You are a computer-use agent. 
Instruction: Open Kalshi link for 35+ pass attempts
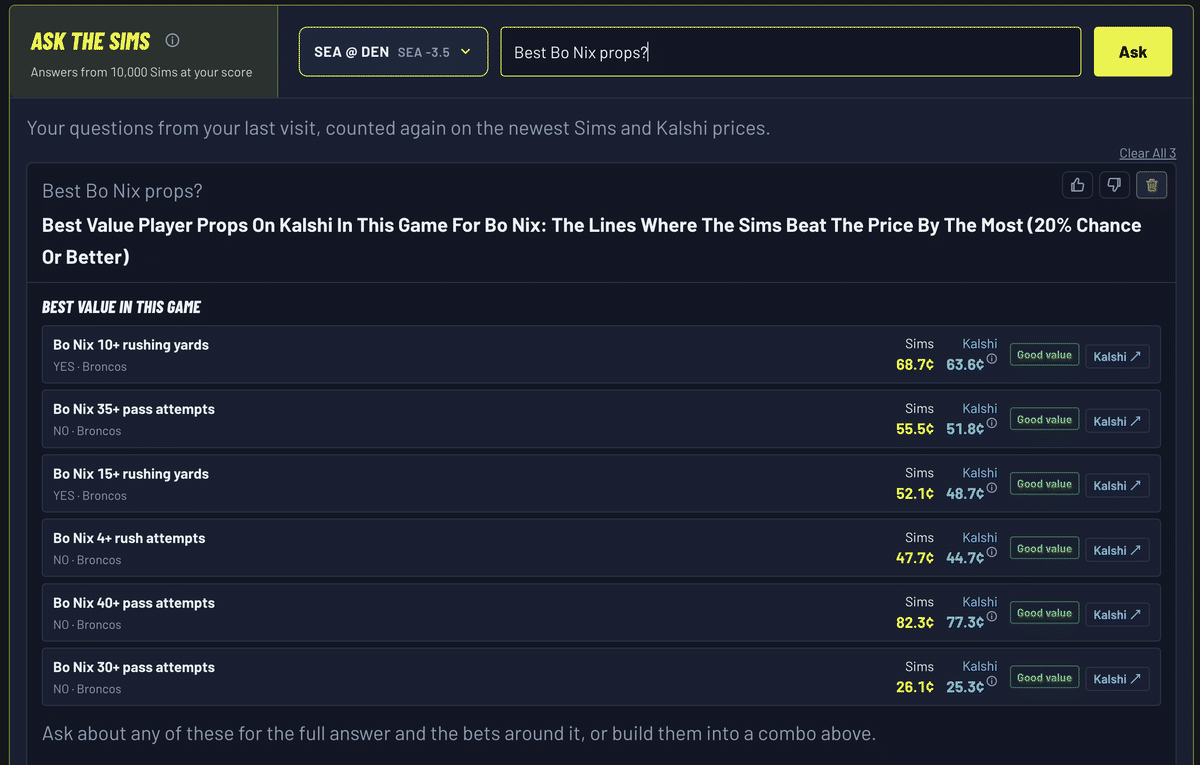point(1117,421)
